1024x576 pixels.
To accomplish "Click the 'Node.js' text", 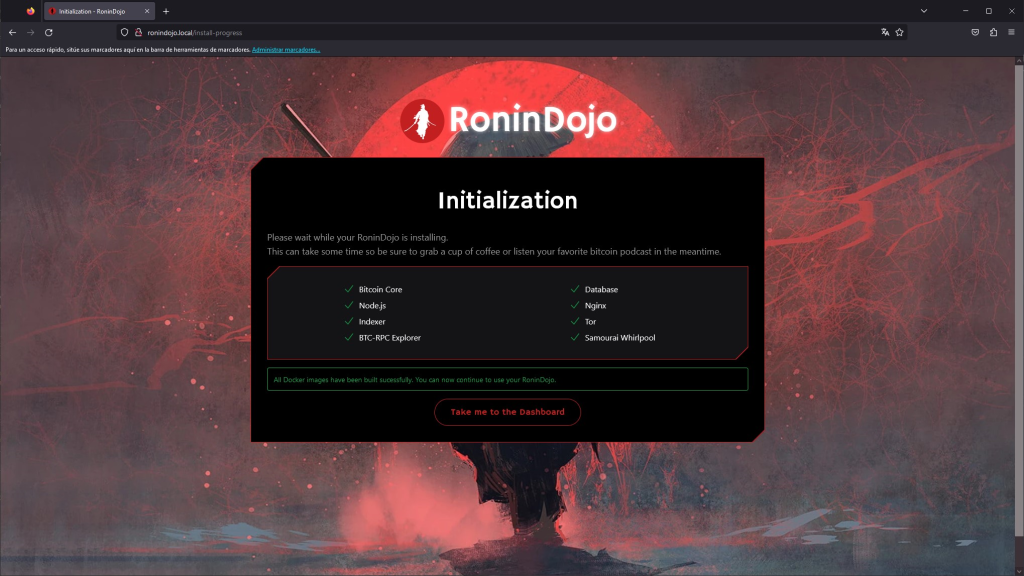I will tap(372, 306).
